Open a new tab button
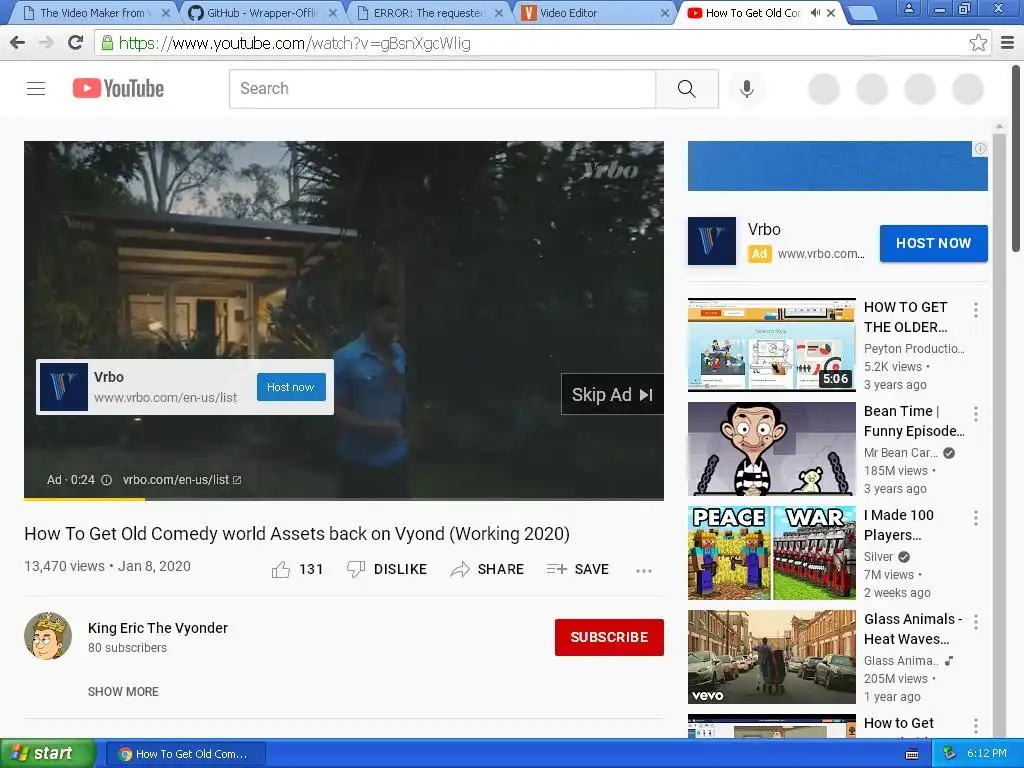Viewport: 1024px width, 768px height. click(863, 12)
